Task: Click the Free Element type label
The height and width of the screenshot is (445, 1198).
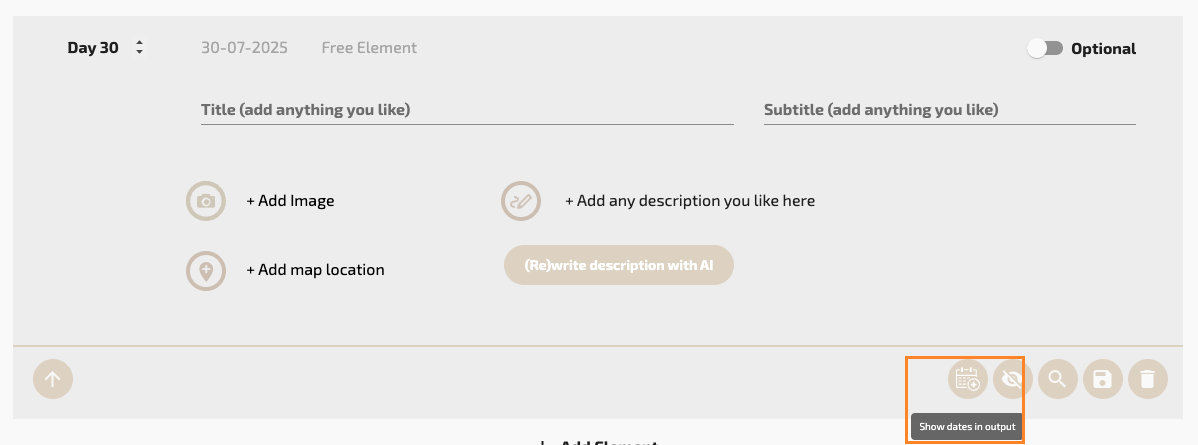Action: click(369, 48)
